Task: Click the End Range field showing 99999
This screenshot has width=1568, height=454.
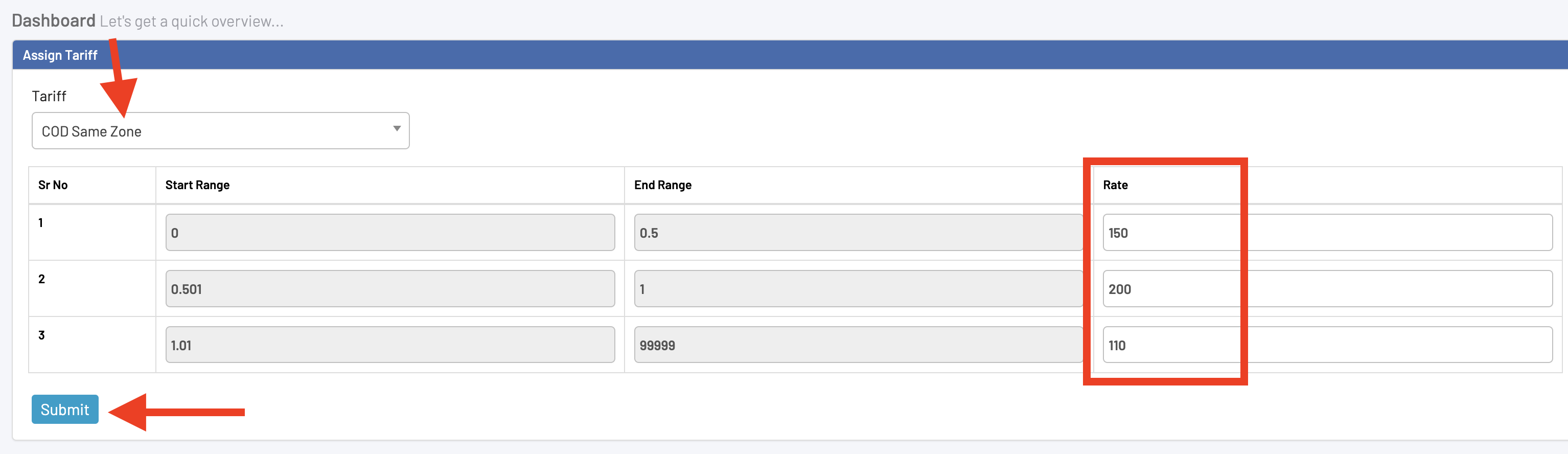Action: click(x=859, y=345)
